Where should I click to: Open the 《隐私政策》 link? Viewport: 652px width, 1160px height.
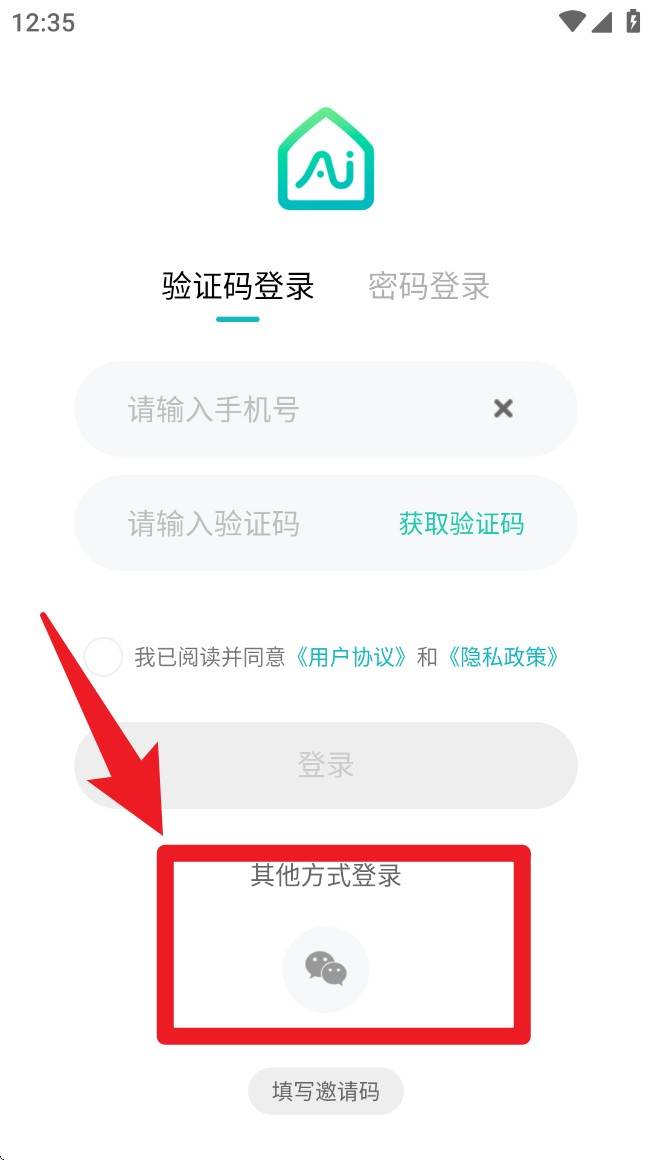tap(503, 657)
